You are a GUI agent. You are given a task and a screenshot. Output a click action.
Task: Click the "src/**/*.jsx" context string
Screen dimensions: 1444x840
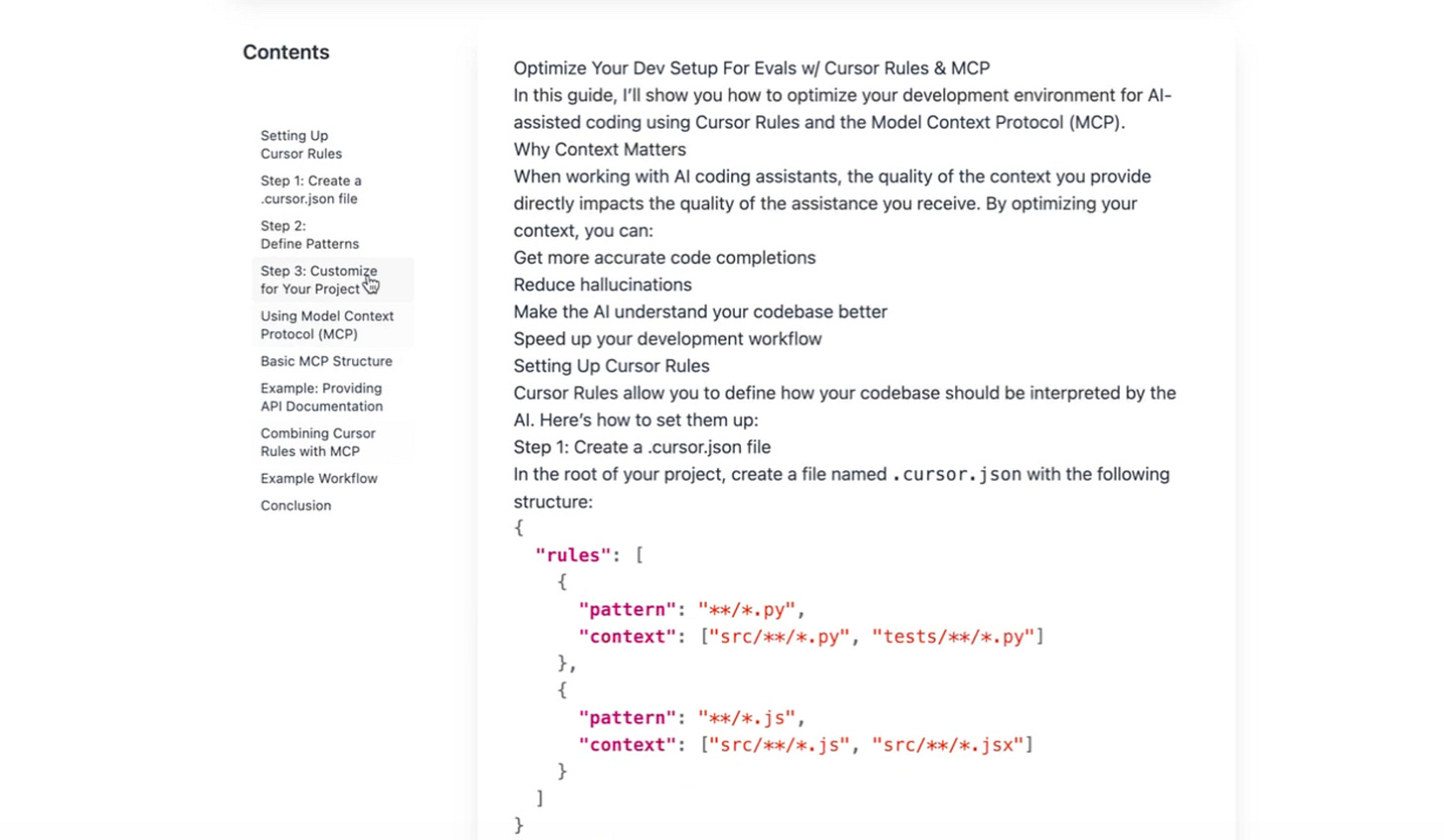coord(947,745)
